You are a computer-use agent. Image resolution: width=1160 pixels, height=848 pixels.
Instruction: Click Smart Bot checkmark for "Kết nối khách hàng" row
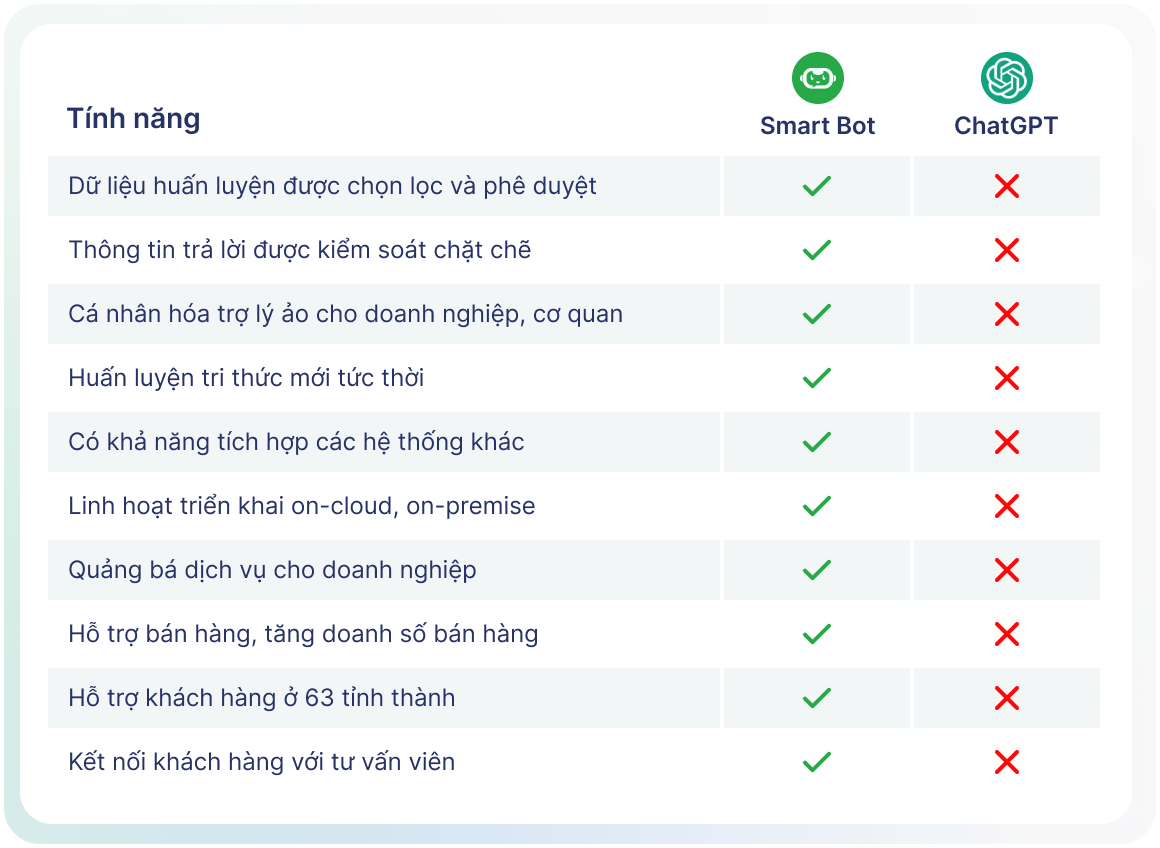817,762
